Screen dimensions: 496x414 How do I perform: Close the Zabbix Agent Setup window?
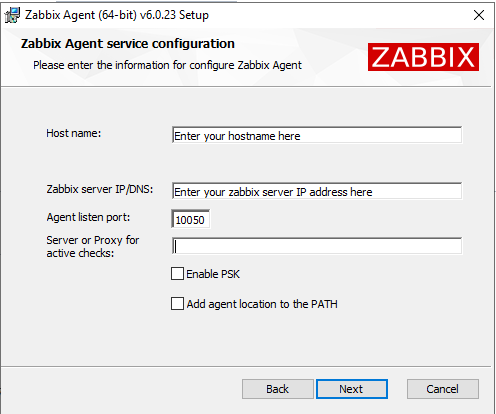pyautogui.click(x=479, y=15)
